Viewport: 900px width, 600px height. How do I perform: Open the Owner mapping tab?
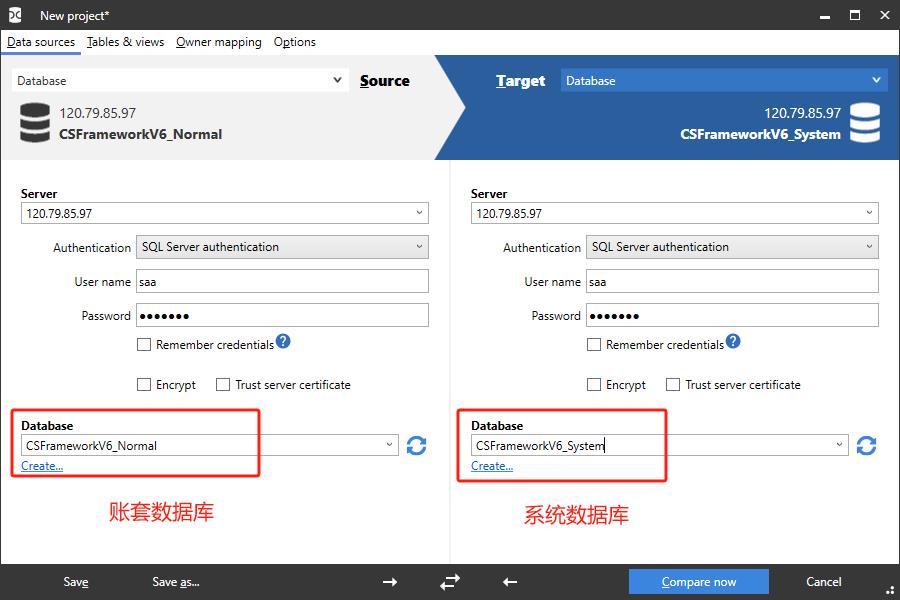click(x=218, y=42)
